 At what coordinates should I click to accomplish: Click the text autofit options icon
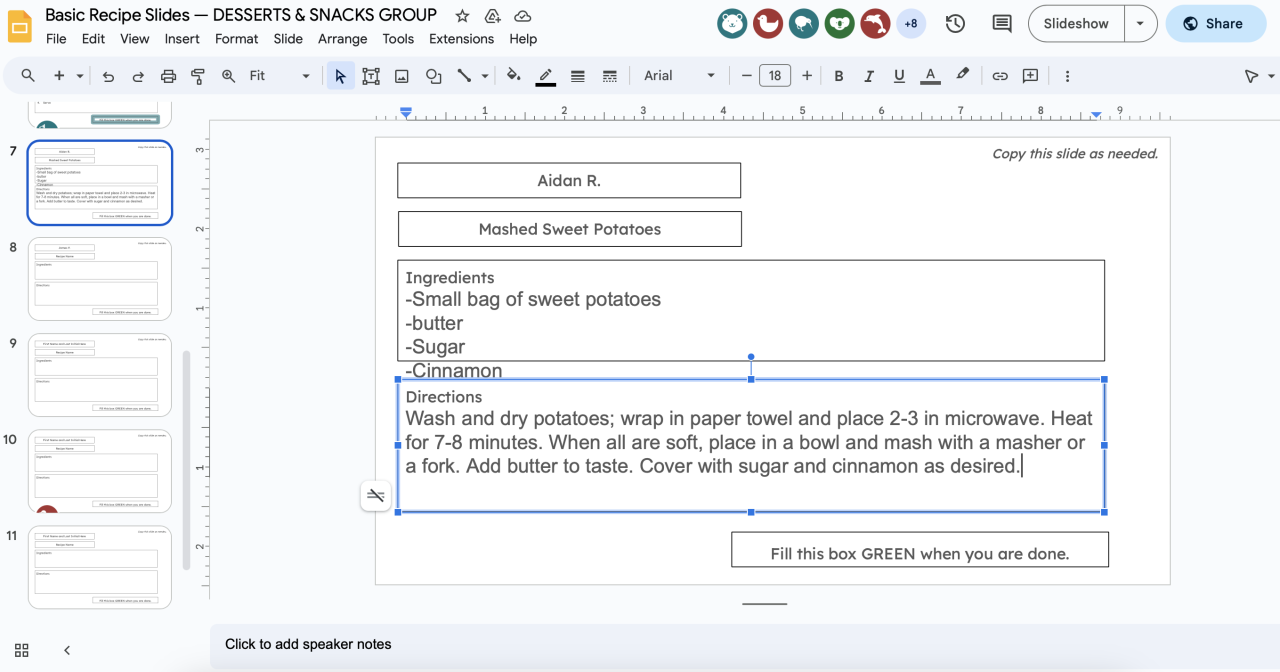376,495
